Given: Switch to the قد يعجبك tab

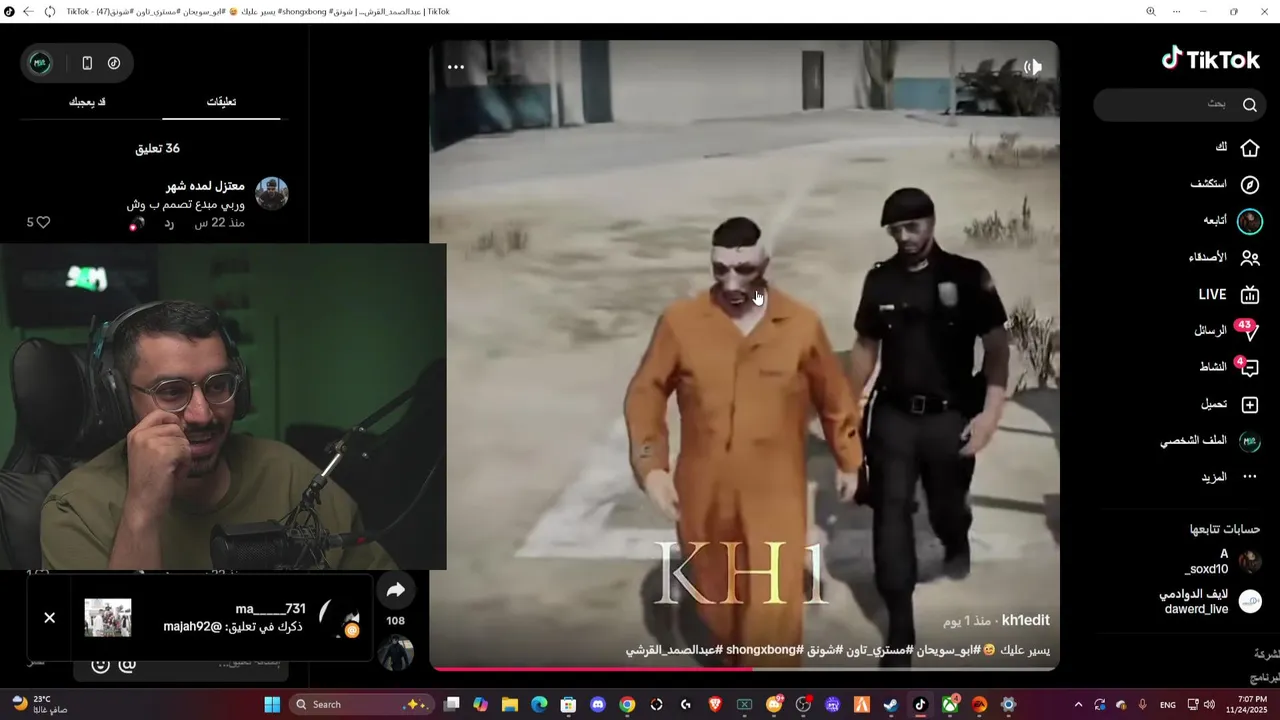Looking at the screenshot, I should (x=87, y=102).
